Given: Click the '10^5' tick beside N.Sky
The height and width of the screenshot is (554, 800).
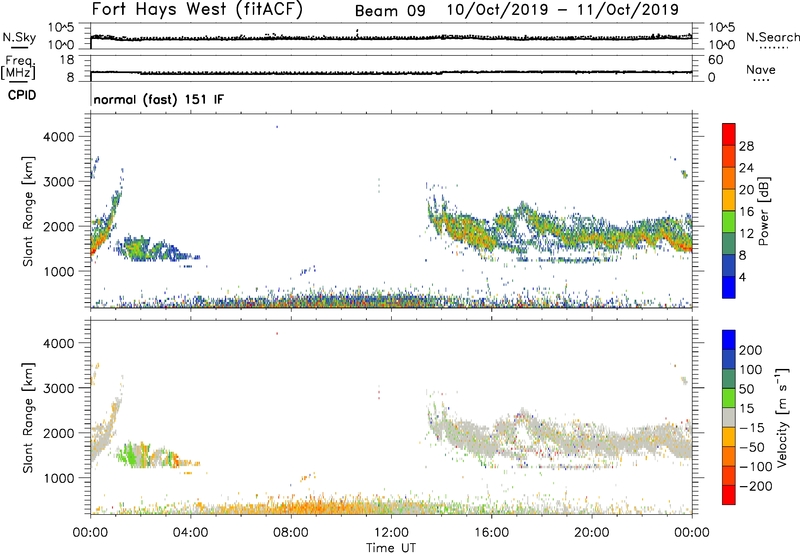Looking at the screenshot, I should 61,28.
